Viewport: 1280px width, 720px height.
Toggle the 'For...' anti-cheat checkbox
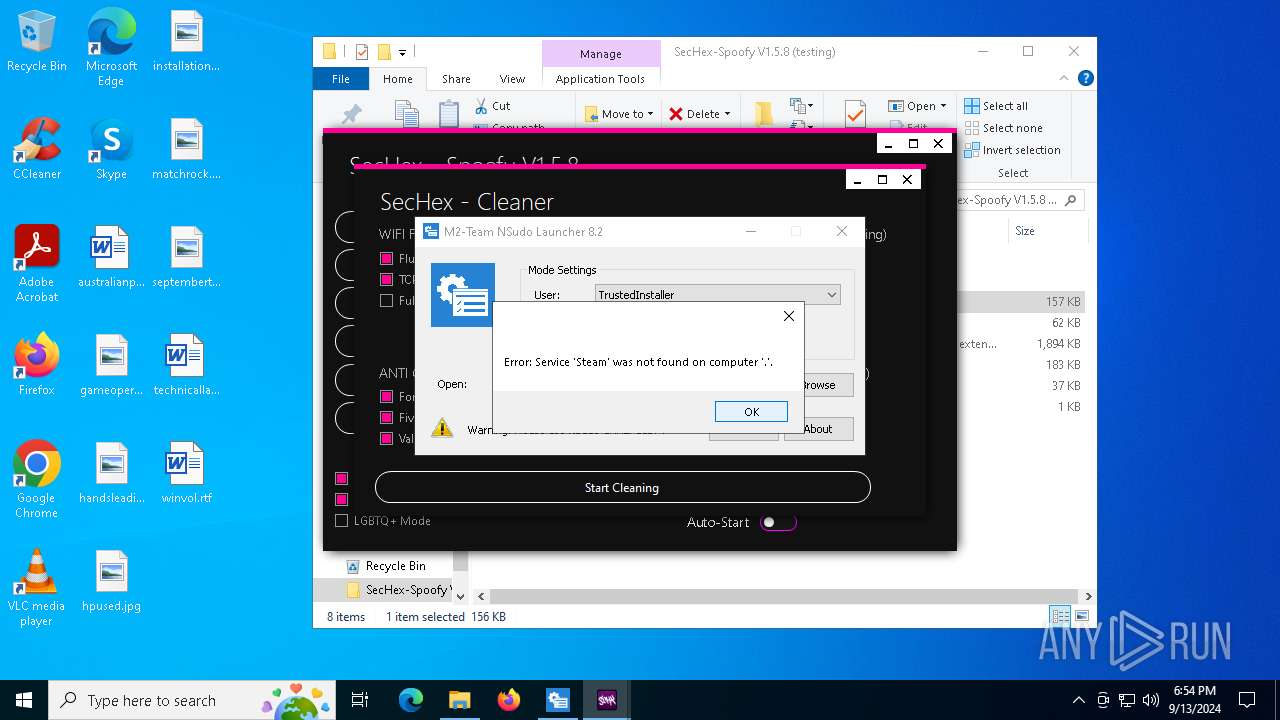tap(386, 396)
